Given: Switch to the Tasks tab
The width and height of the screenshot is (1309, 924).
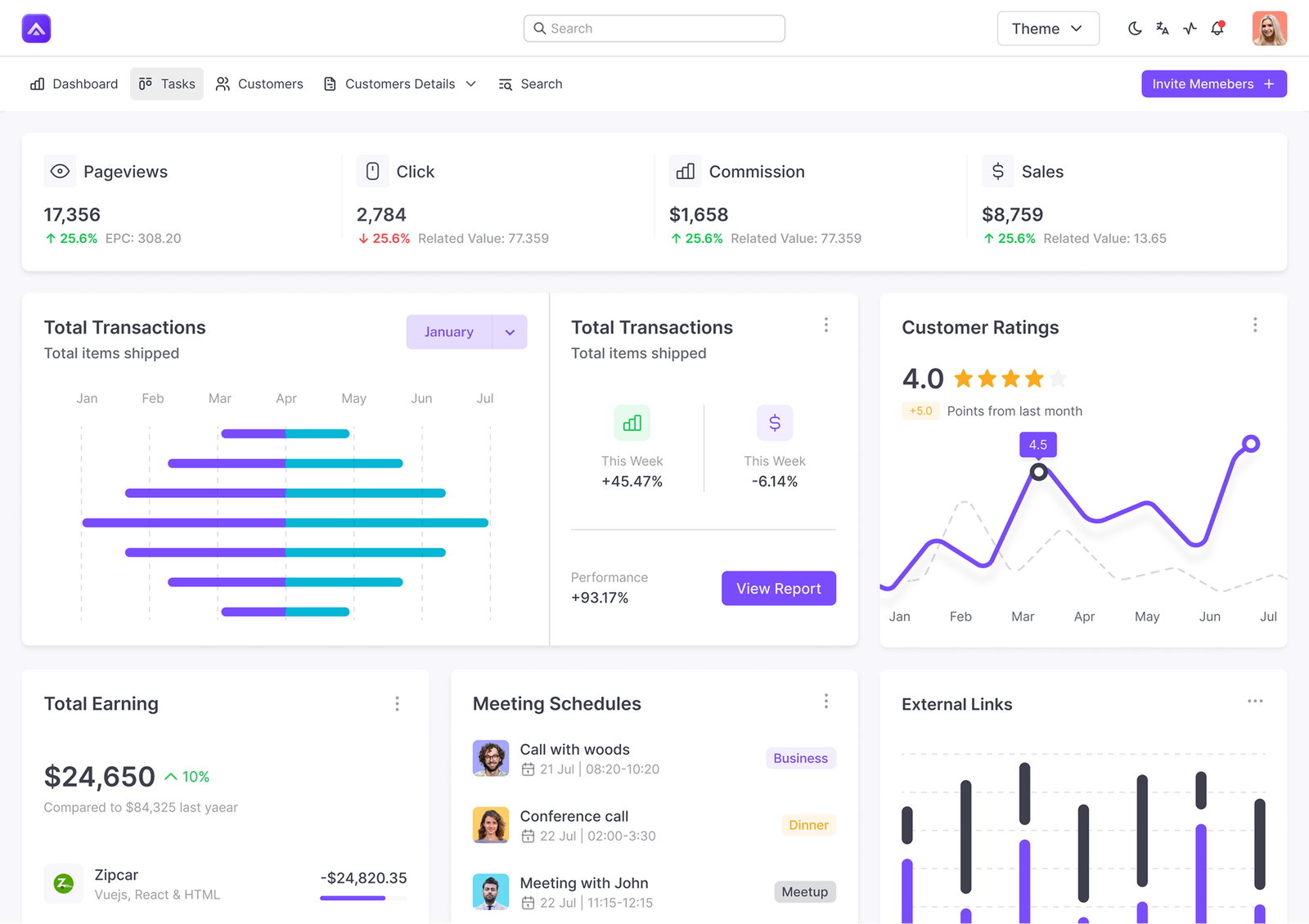Looking at the screenshot, I should point(167,84).
